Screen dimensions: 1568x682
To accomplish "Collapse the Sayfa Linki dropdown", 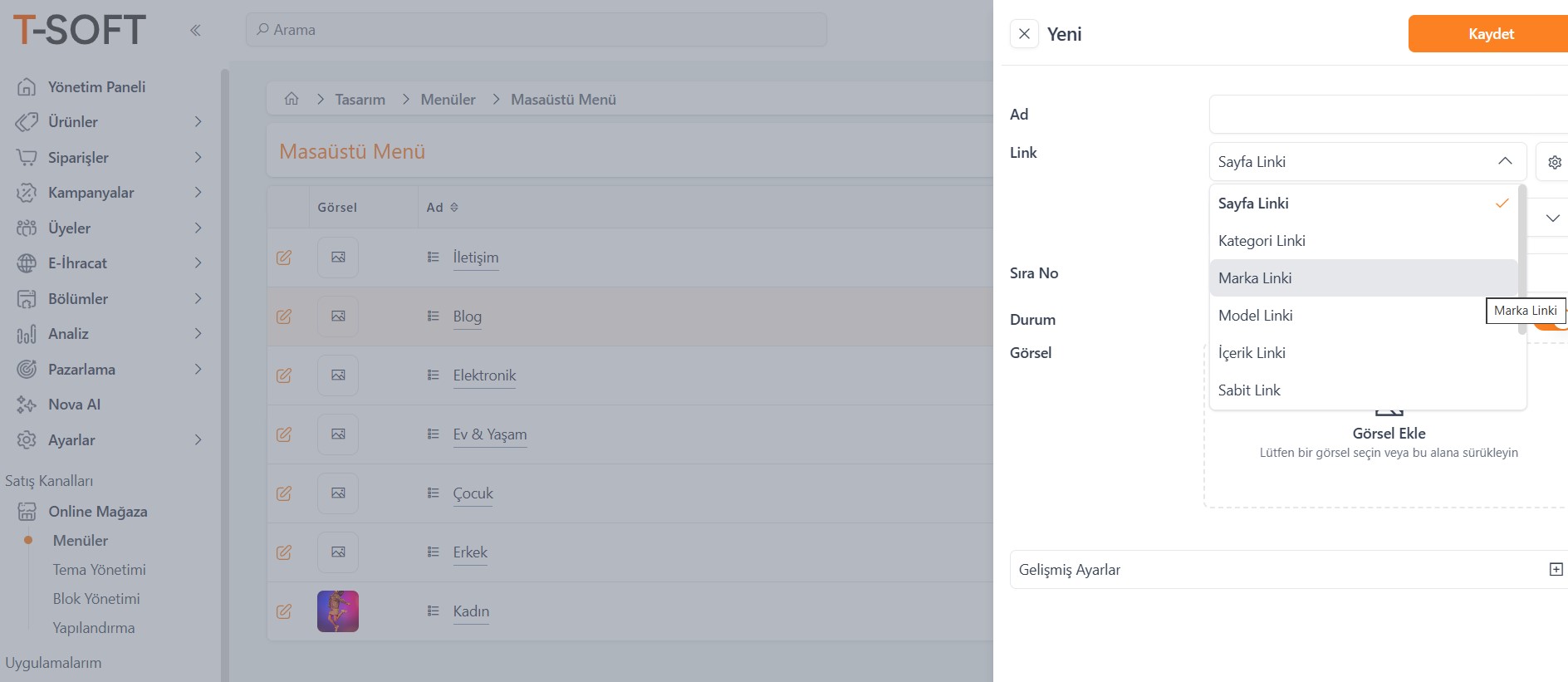I will pyautogui.click(x=1504, y=161).
